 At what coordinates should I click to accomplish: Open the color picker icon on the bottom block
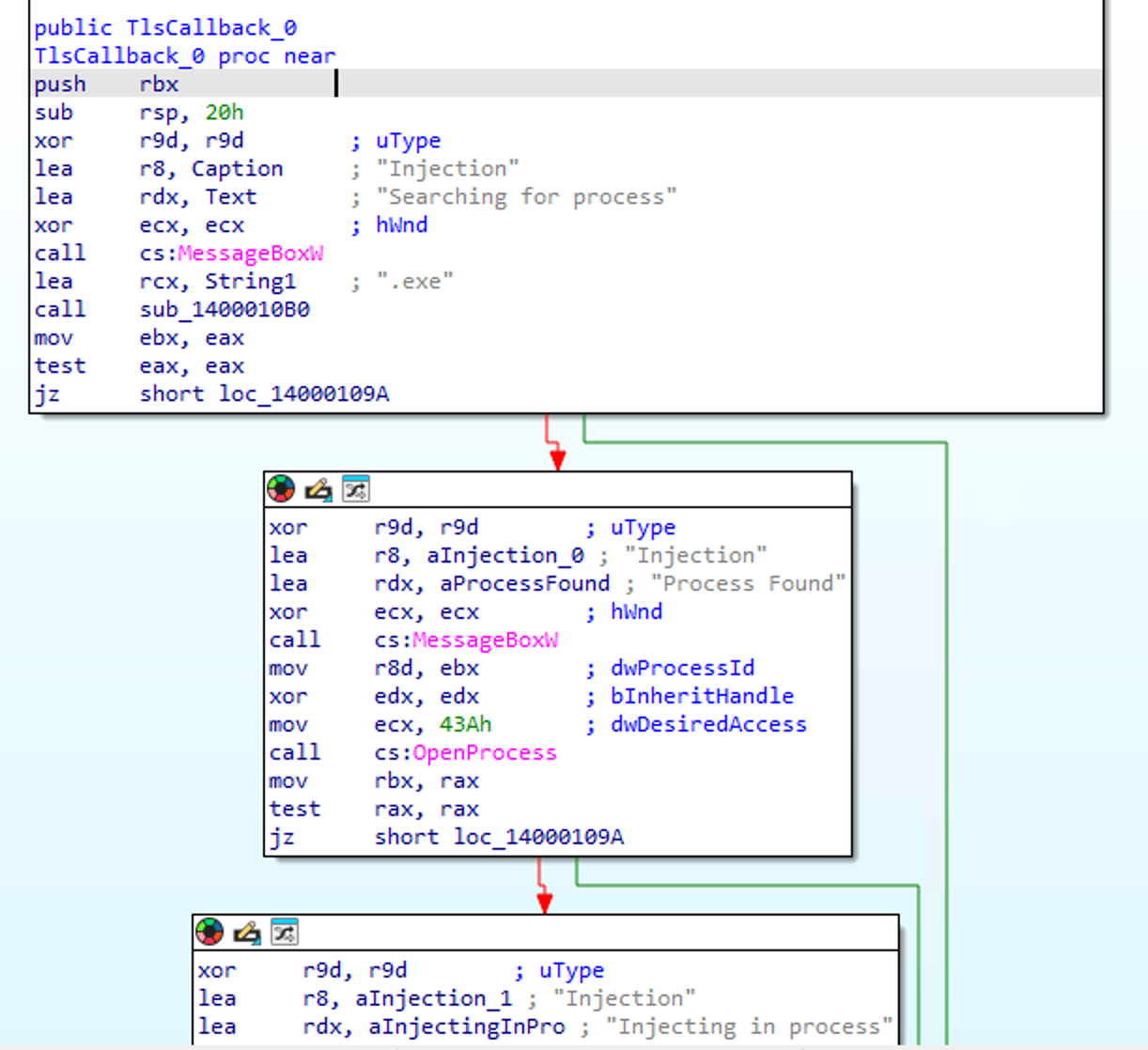209,932
